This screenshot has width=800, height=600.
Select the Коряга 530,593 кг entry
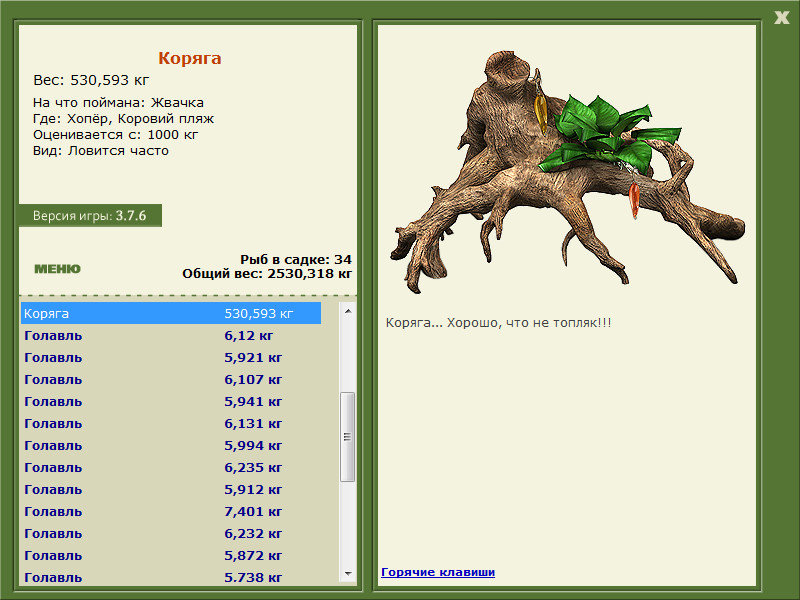pos(171,313)
